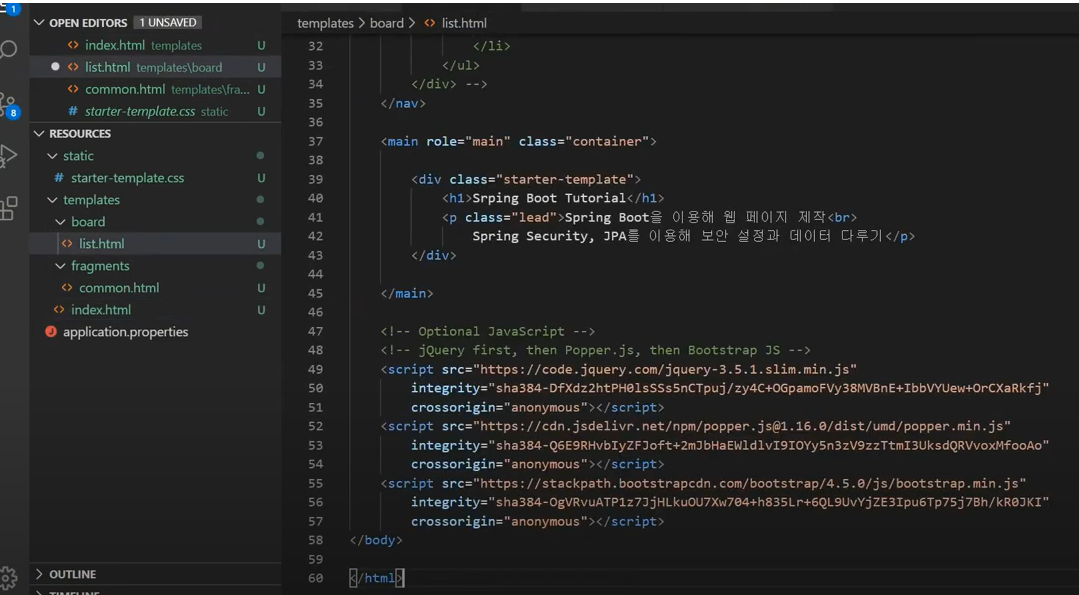Viewport: 1079px width, 595px height.
Task: Click board in the breadcrumb
Action: tap(387, 23)
